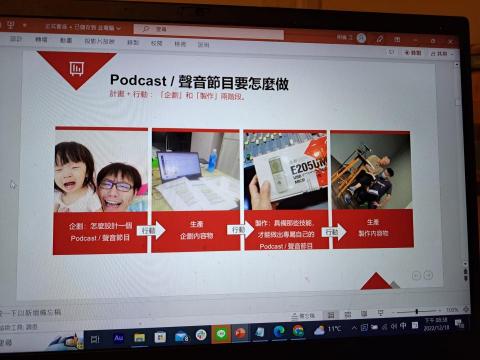
Task: Open the notification center icon
Action: tap(460, 323)
